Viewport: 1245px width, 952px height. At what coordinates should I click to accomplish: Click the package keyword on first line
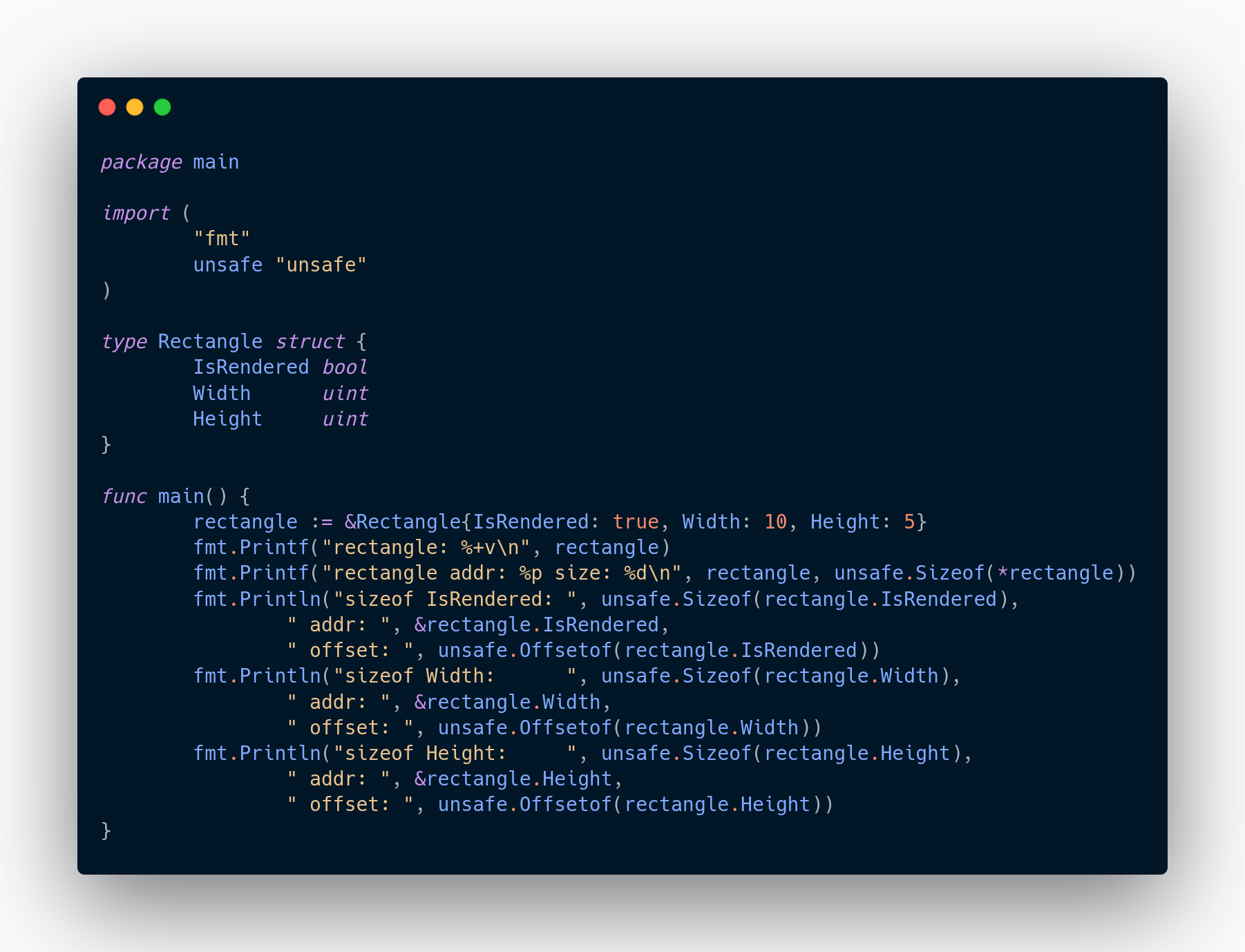coord(142,162)
